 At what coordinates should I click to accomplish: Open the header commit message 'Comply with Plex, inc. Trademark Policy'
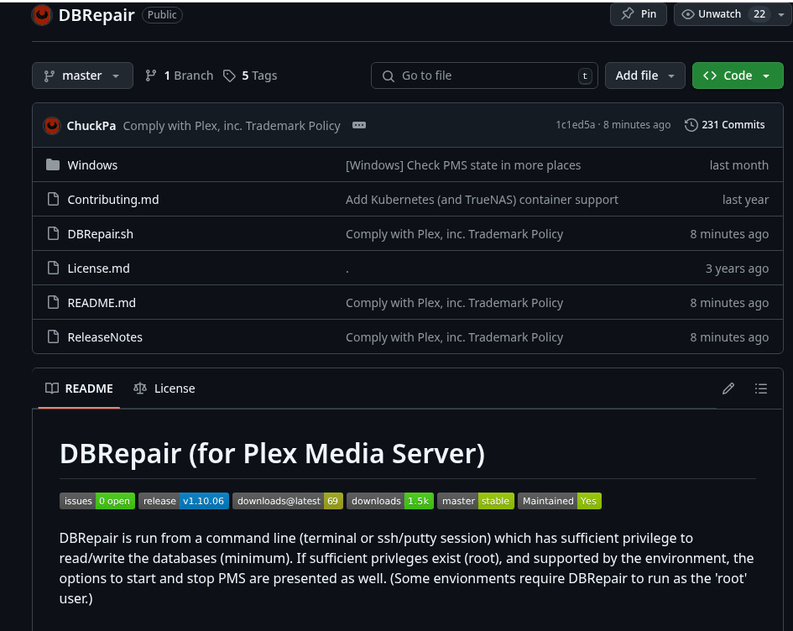point(232,126)
